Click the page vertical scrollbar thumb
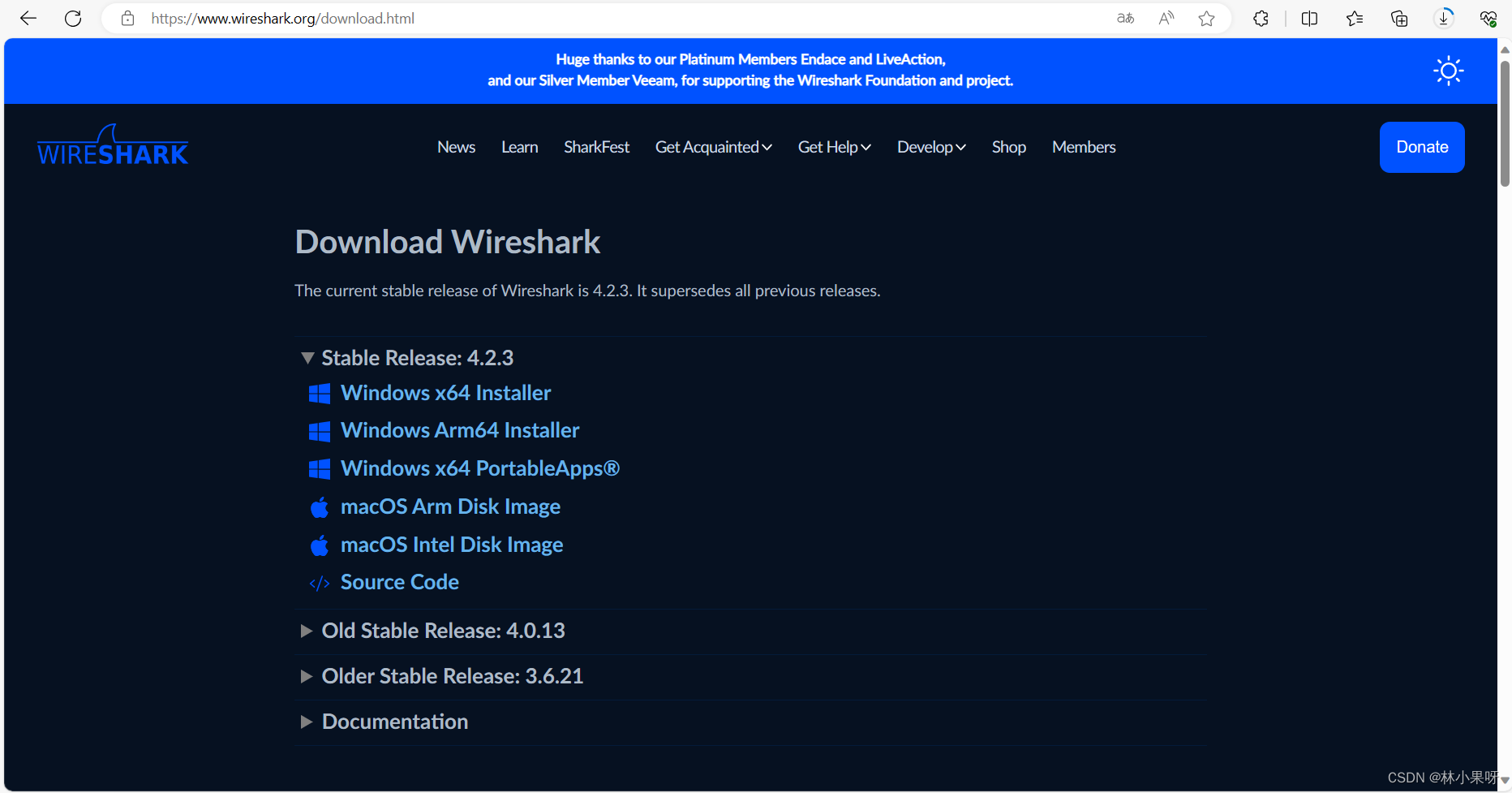1512x793 pixels. pyautogui.click(x=1505, y=122)
